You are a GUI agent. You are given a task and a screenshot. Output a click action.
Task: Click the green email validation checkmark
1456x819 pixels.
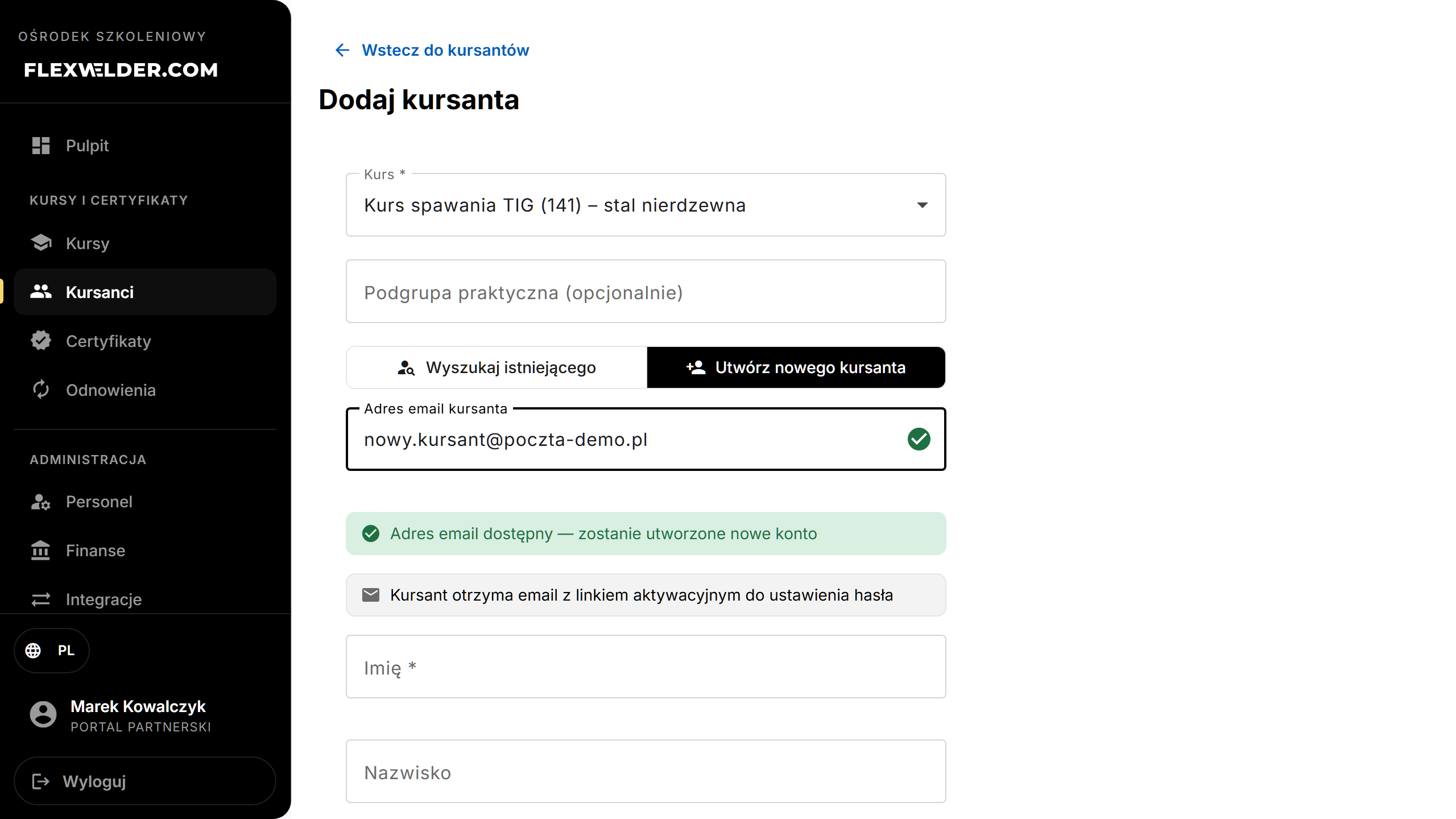pos(919,439)
